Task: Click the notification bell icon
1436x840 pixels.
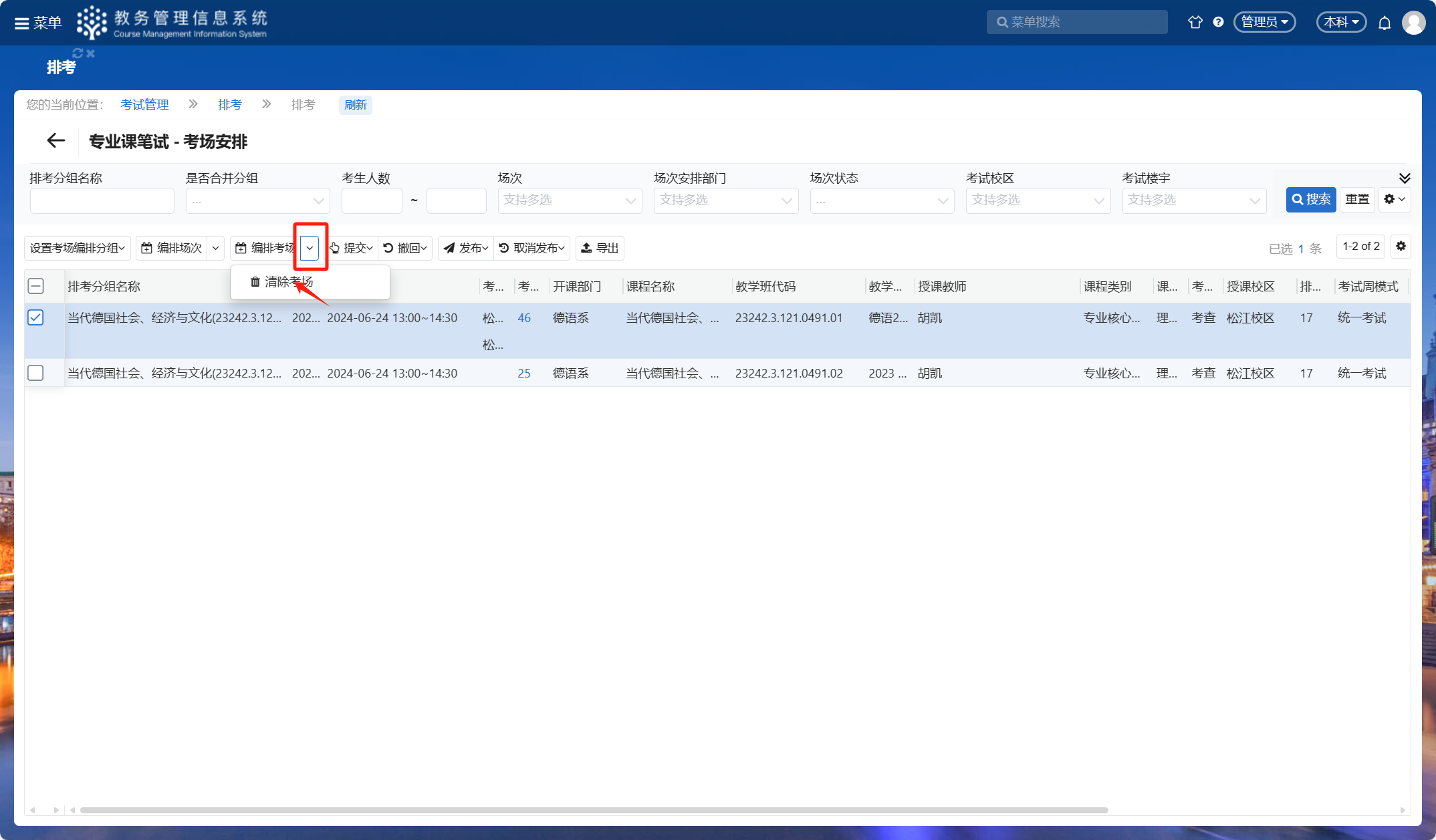Action: [1385, 23]
